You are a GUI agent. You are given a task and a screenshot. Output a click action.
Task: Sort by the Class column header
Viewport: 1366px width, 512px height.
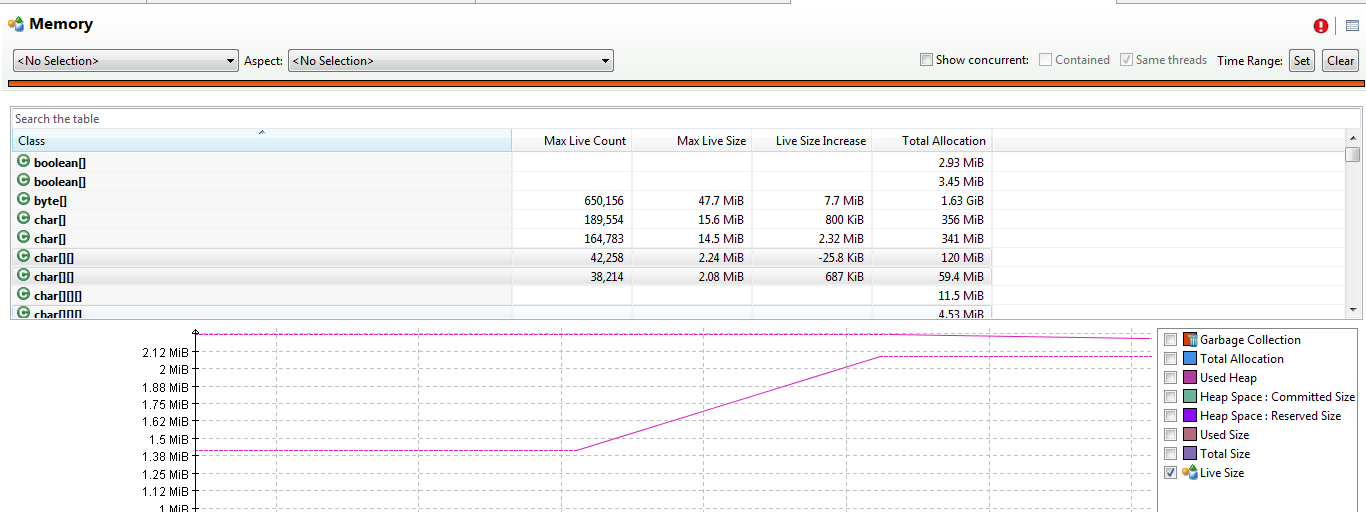tap(260, 141)
